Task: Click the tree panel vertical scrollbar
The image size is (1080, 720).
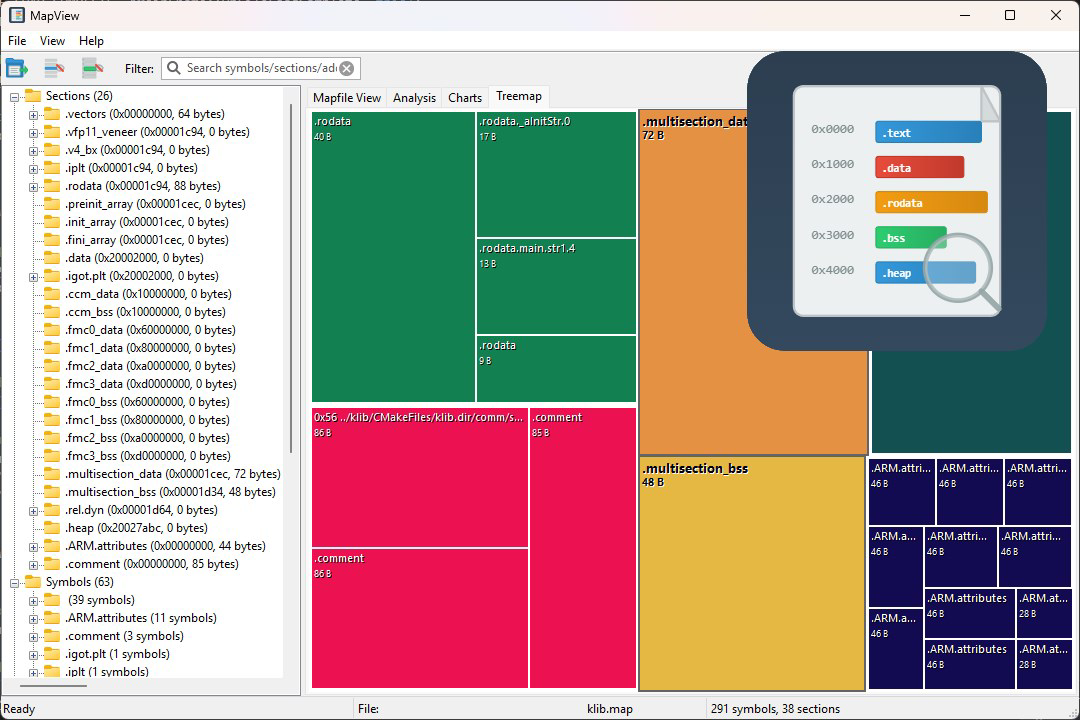Action: click(x=291, y=278)
